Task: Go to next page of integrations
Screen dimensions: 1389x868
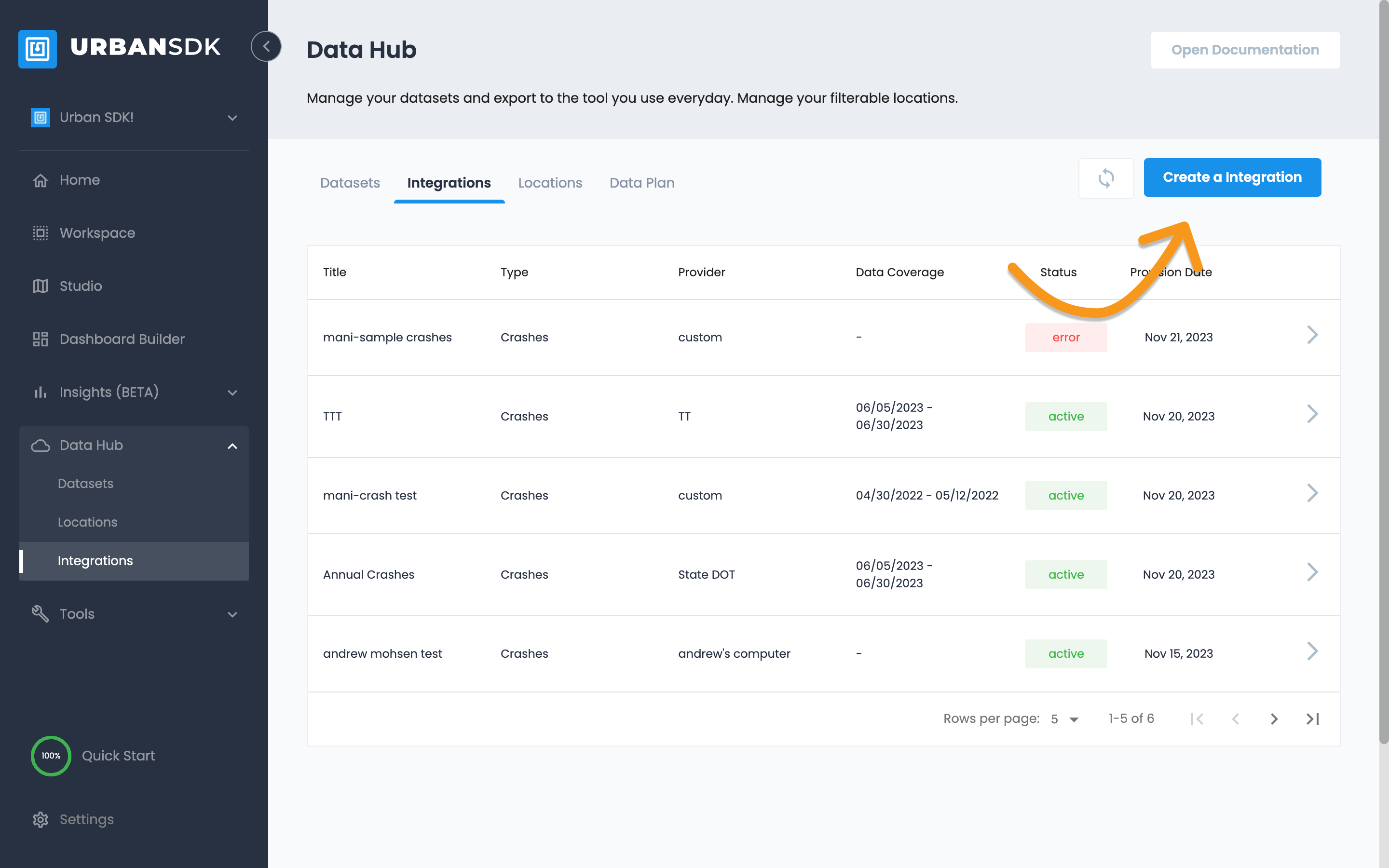Action: [1274, 719]
